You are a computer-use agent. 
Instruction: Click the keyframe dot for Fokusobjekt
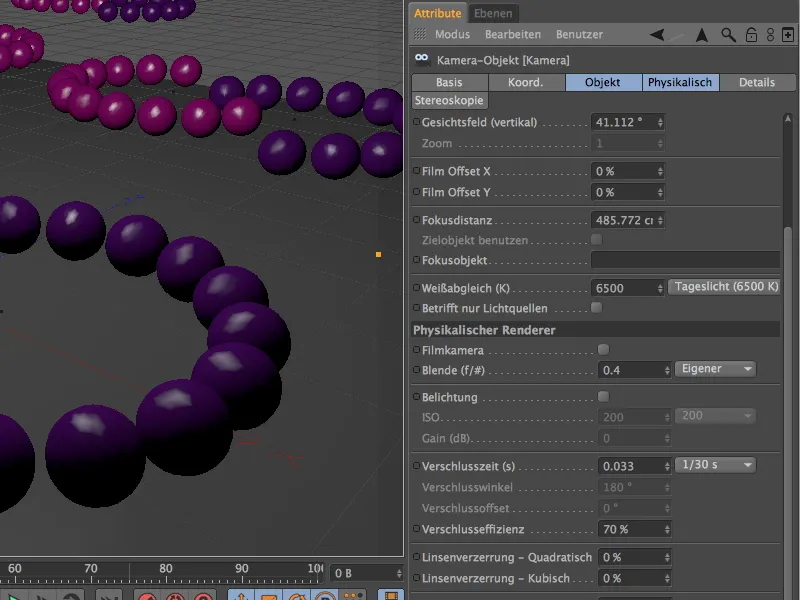pyautogui.click(x=416, y=260)
